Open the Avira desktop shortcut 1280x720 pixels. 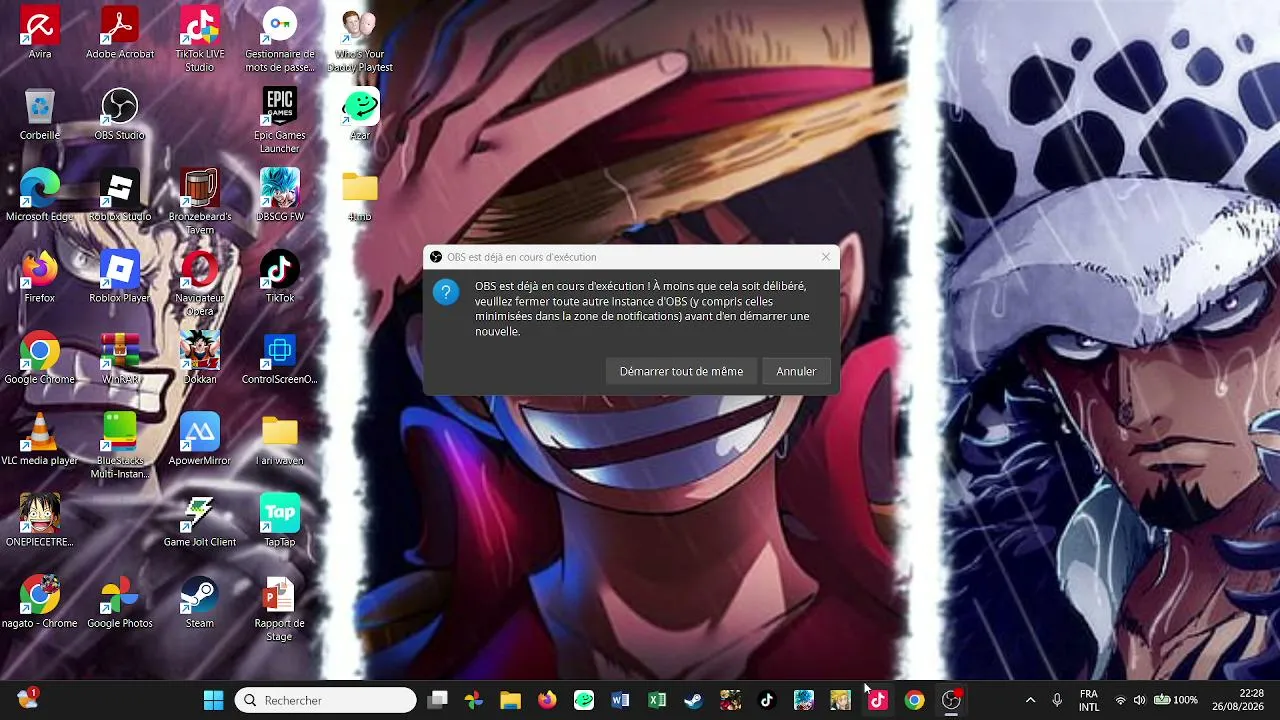[x=40, y=33]
